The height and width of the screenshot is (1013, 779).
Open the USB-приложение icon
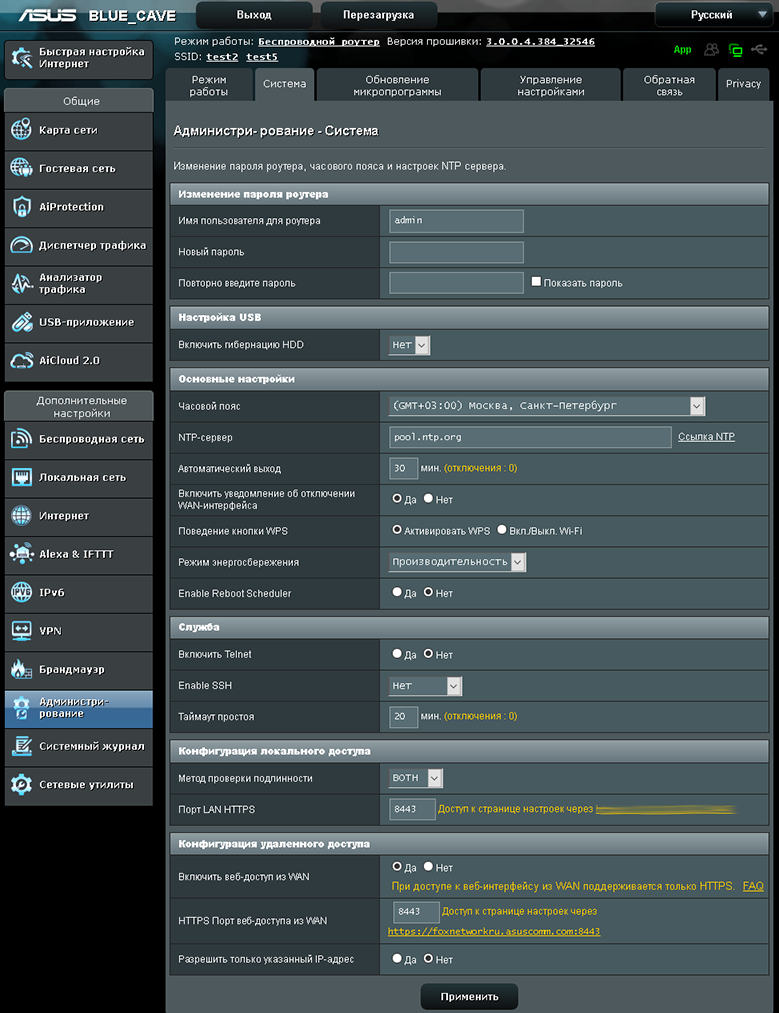coord(21,322)
